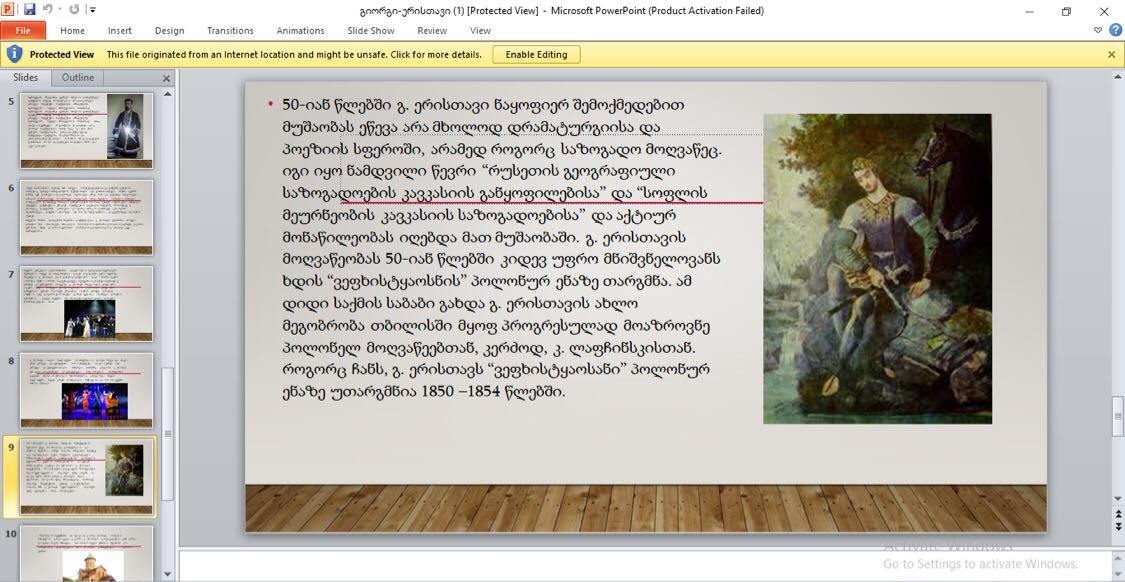This screenshot has width=1125, height=582.
Task: Switch to the Outline pane tab
Action: click(x=77, y=78)
